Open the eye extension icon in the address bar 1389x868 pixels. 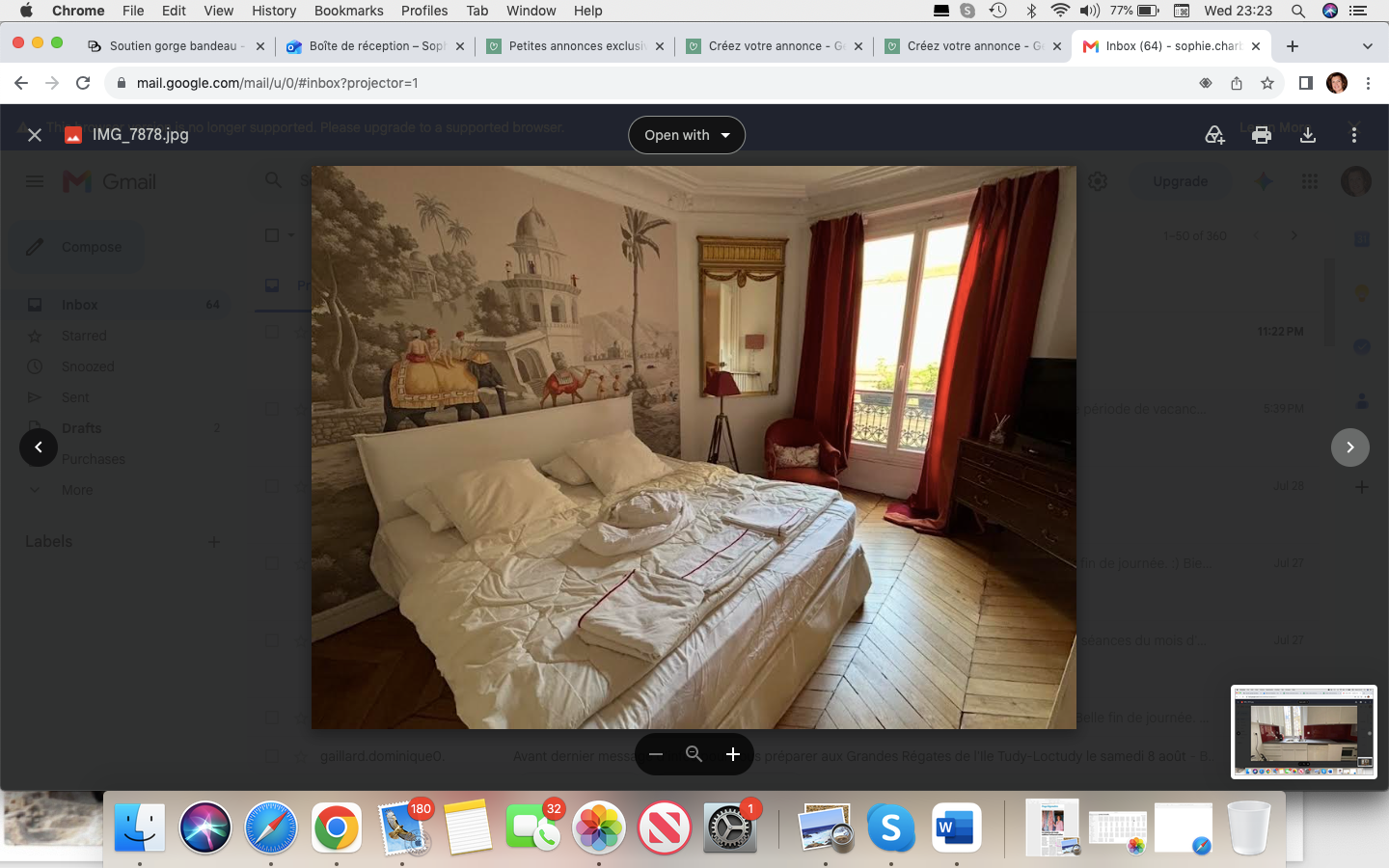(1206, 83)
